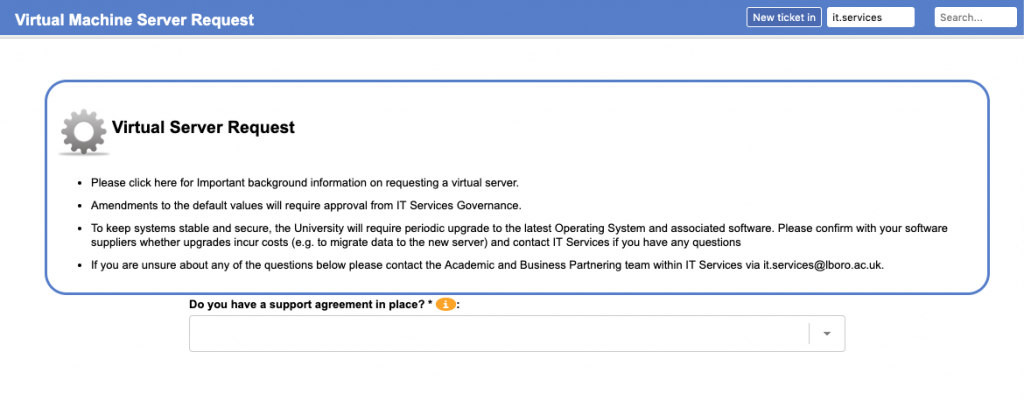Click the it.services@lboro.ac.uk email address
The width and height of the screenshot is (1024, 408).
coord(823,265)
